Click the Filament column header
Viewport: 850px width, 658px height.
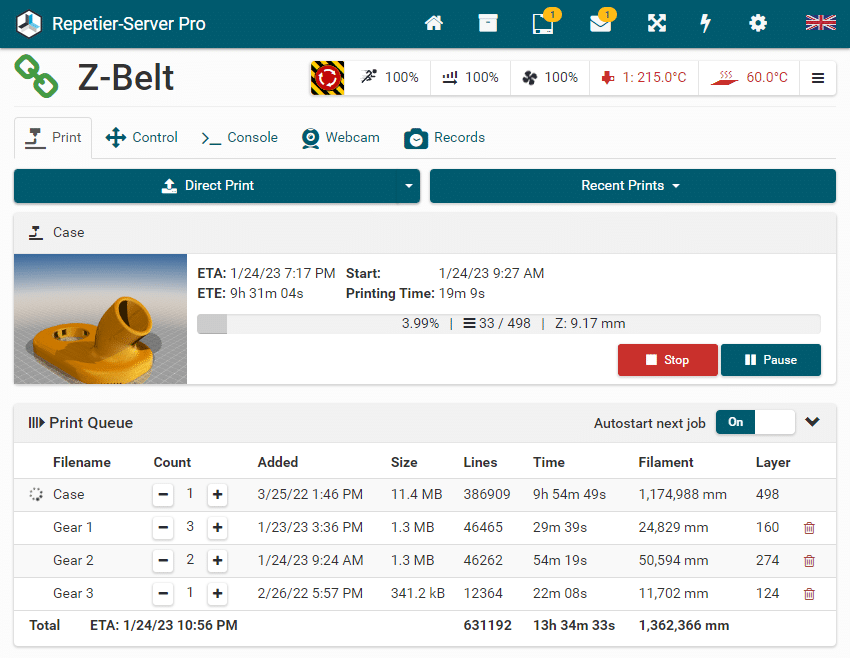[666, 462]
